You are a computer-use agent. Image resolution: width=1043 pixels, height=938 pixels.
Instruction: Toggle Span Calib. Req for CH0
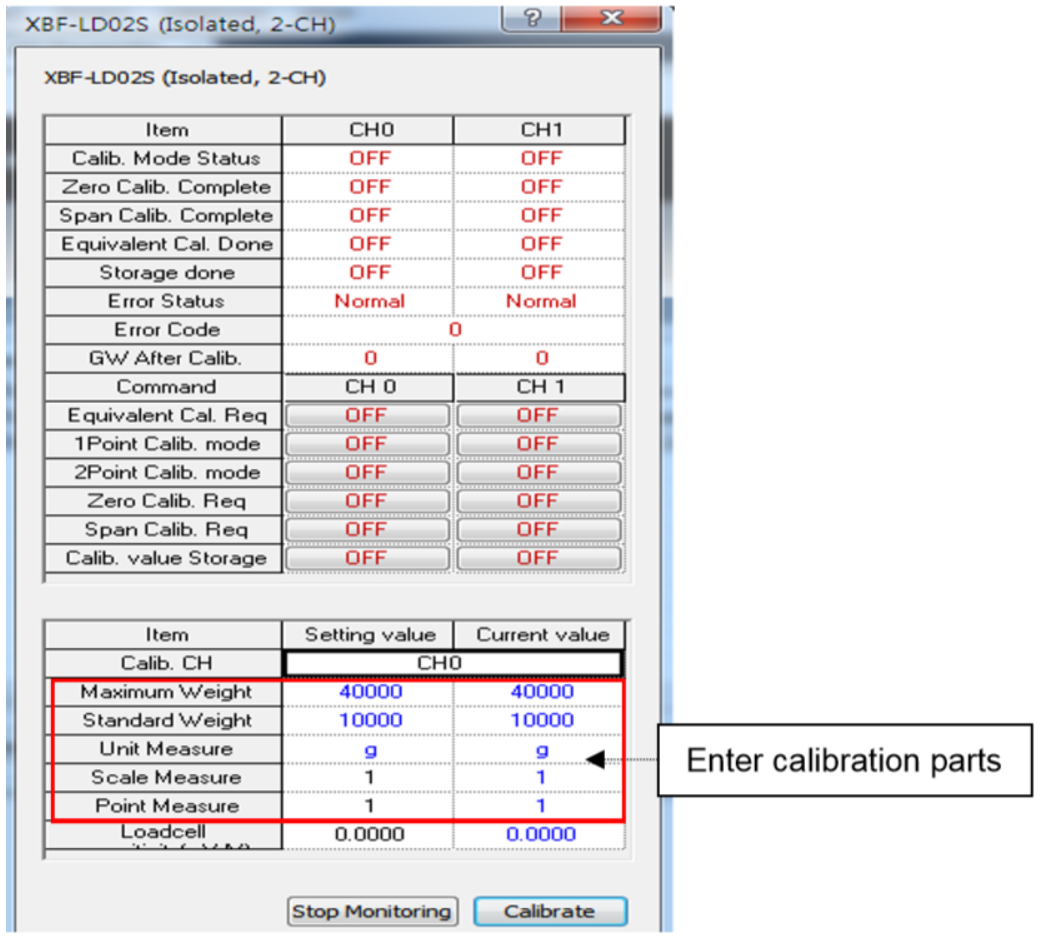tap(367, 529)
